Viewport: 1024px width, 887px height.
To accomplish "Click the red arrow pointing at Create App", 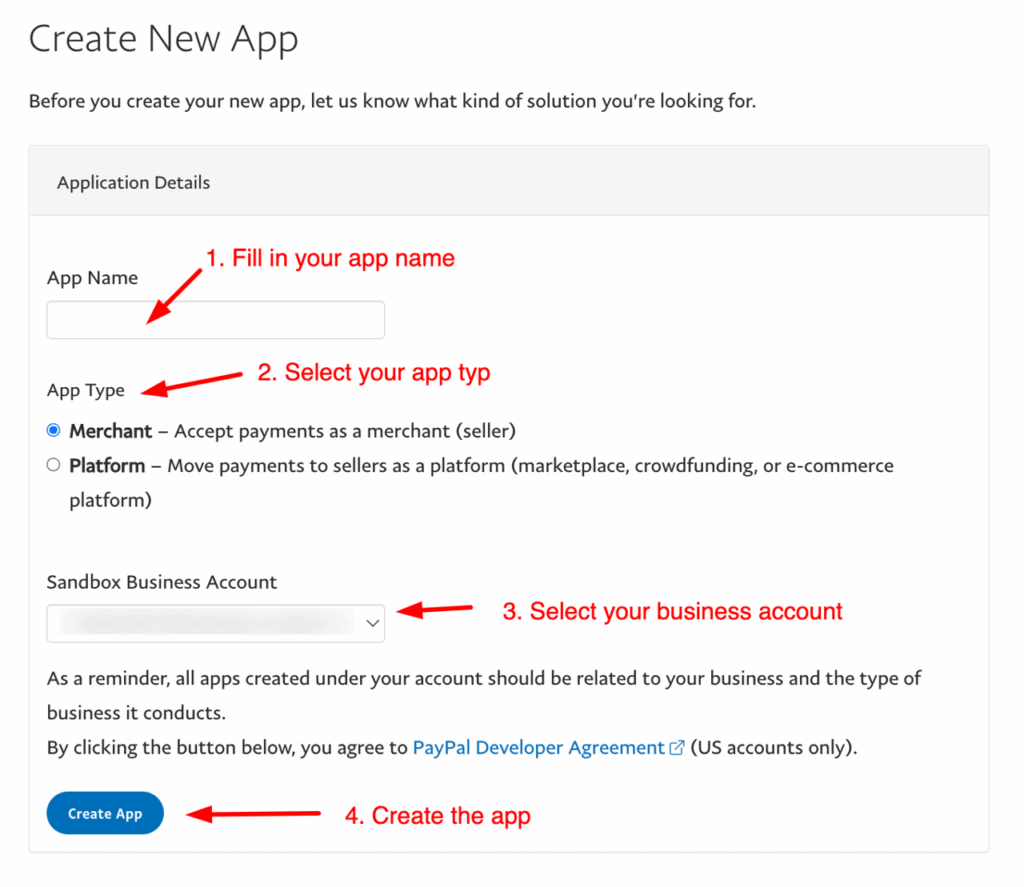I will click(254, 814).
